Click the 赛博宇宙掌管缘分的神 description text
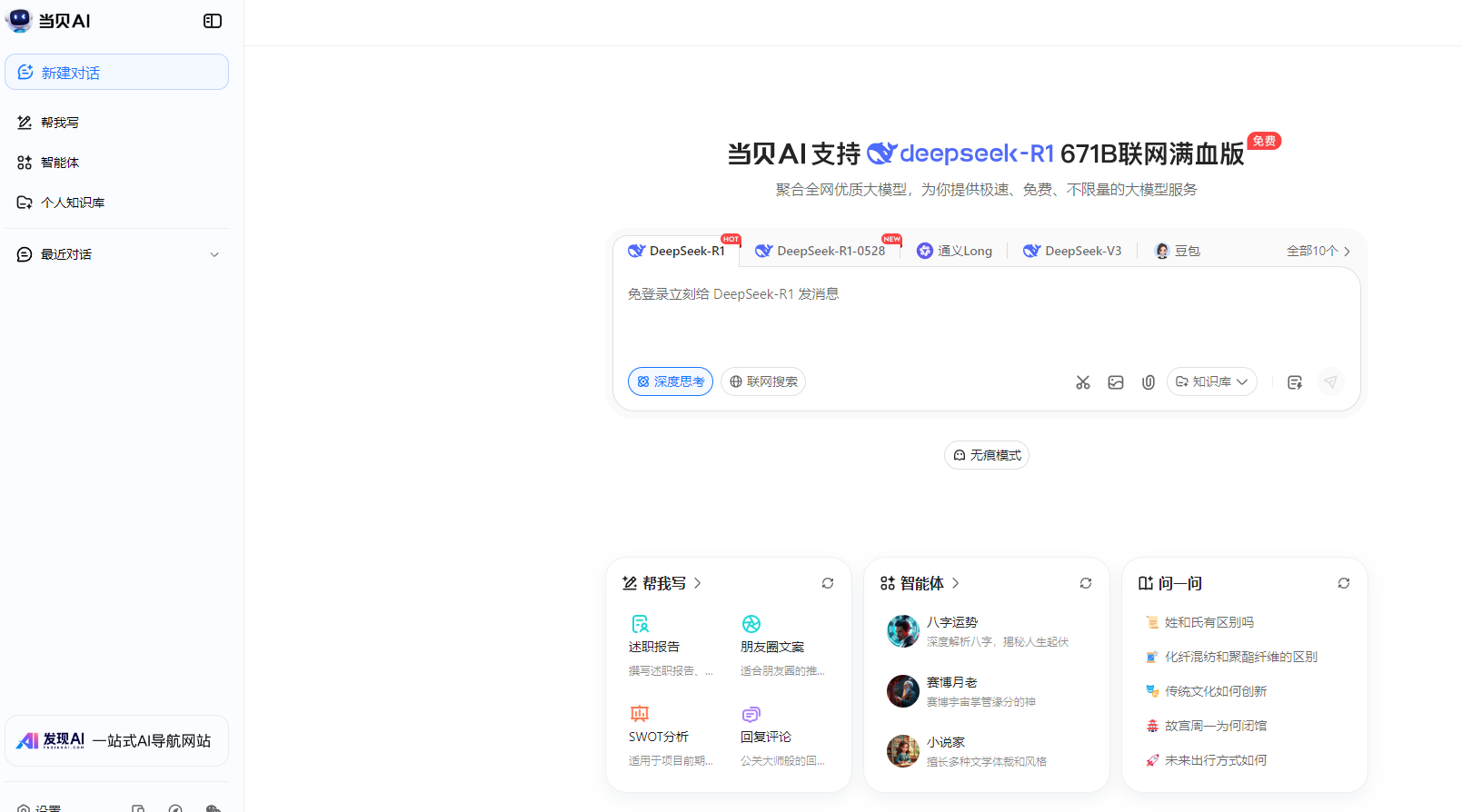Screen dimensions: 1462x812 [981, 702]
